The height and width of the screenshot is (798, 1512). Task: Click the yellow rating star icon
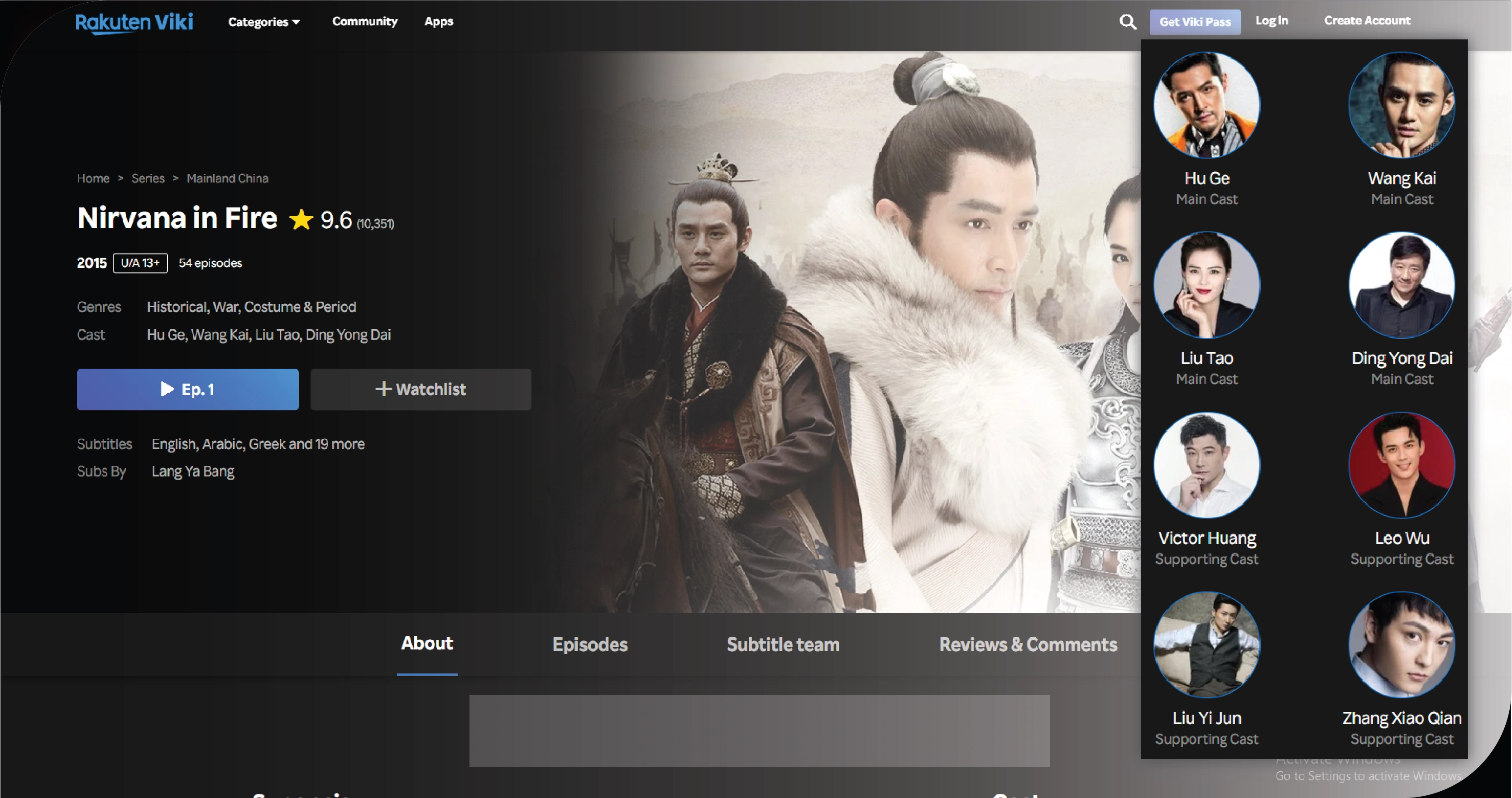click(x=301, y=220)
